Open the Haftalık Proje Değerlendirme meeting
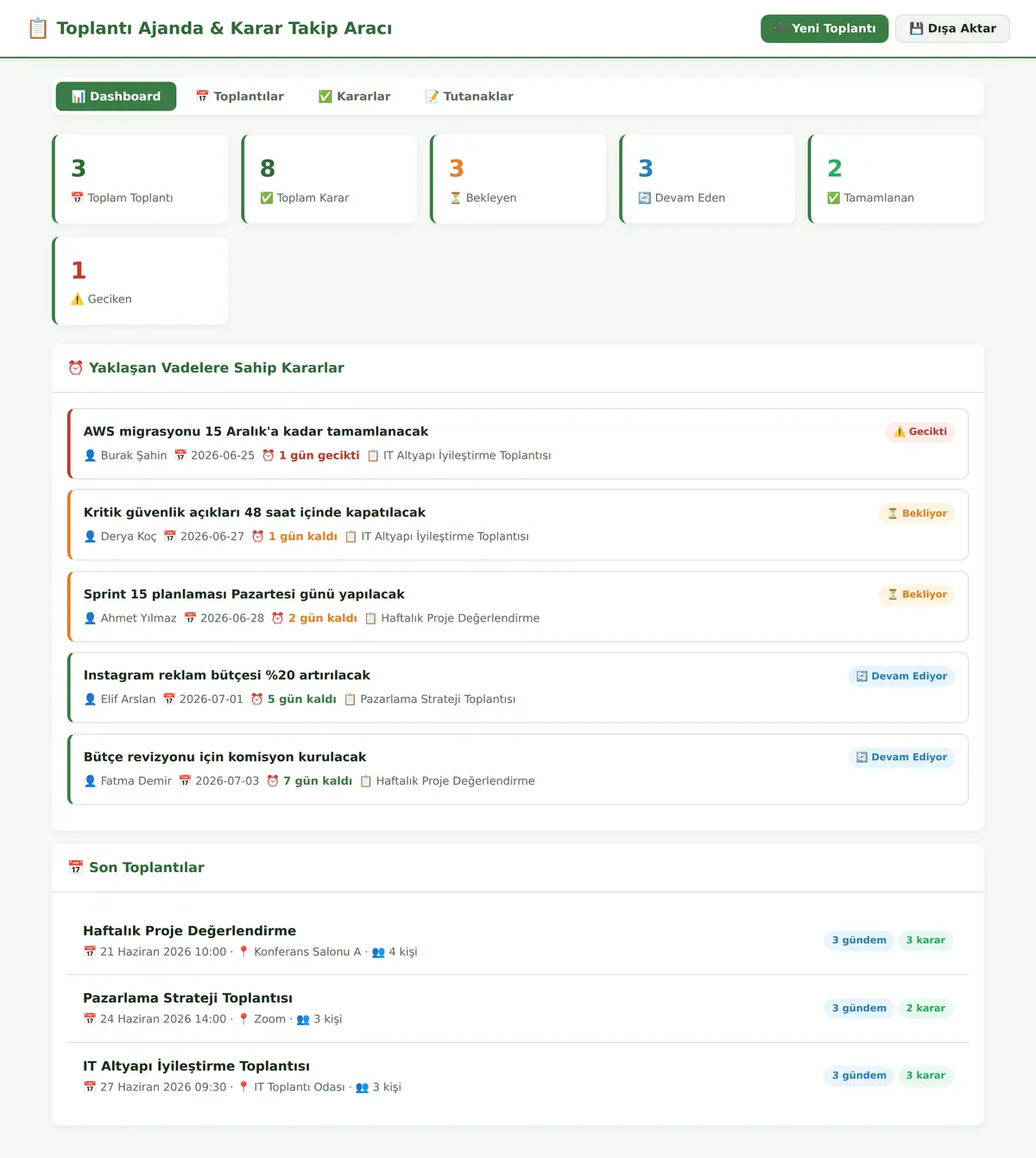 [518, 941]
